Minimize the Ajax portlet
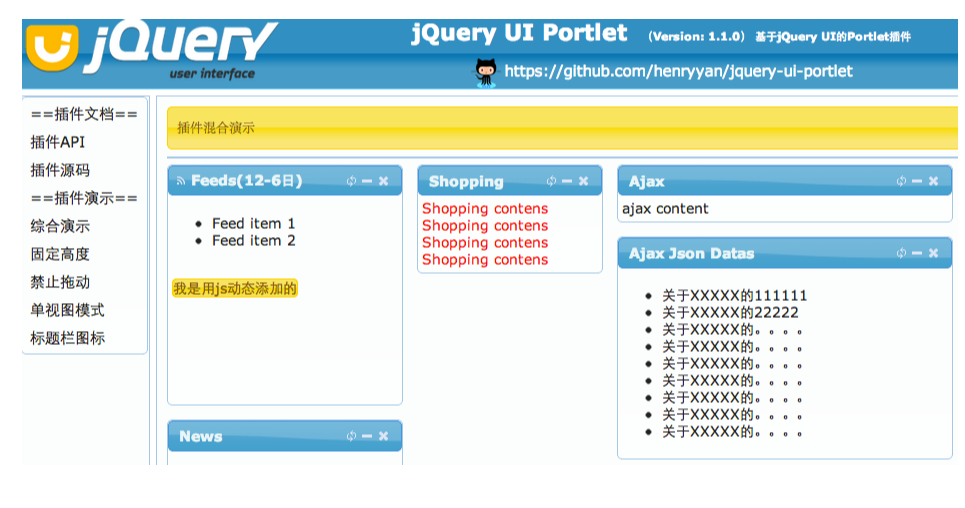The width and height of the screenshot is (965, 508). 917,181
